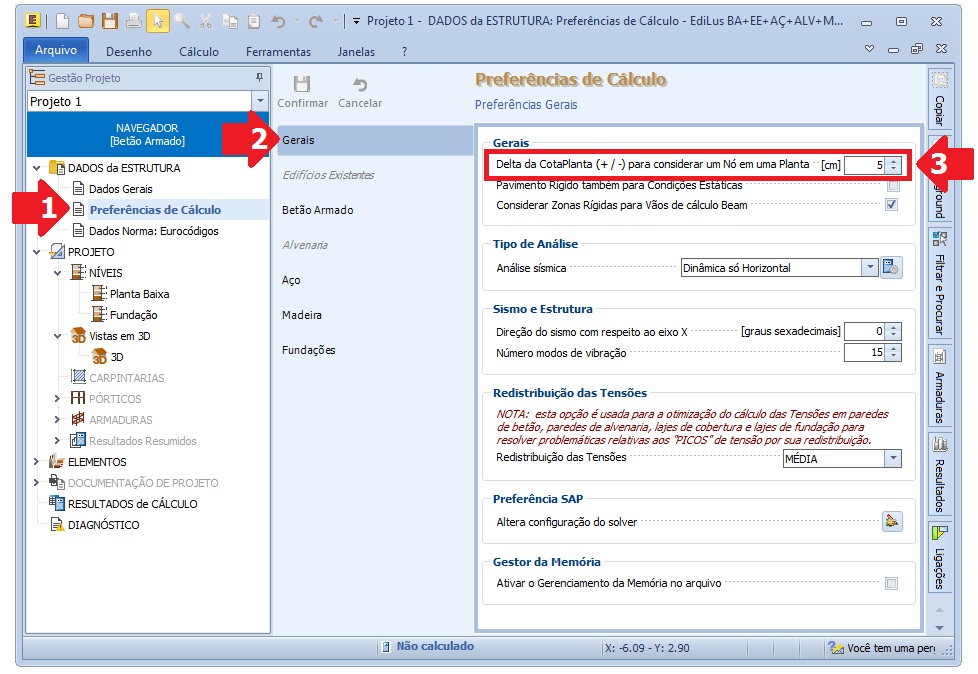
Task: Click the undo arrow icon
Action: point(278,21)
